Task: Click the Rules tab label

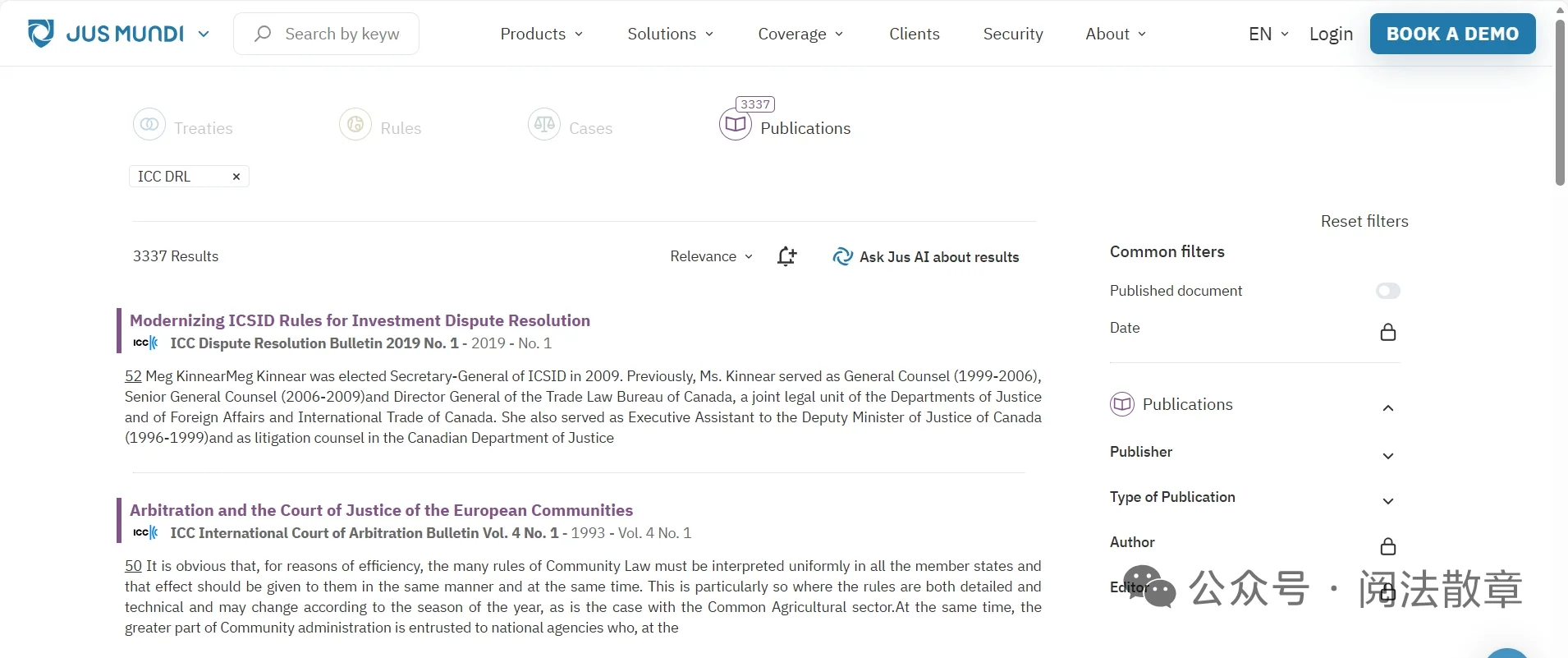Action: 401,128
